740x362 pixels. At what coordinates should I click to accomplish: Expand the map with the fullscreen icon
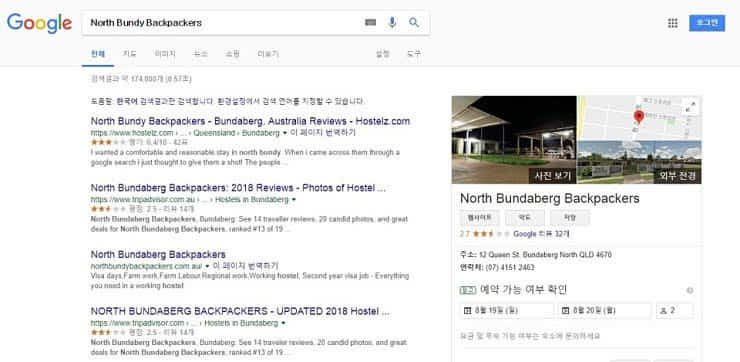(x=692, y=105)
